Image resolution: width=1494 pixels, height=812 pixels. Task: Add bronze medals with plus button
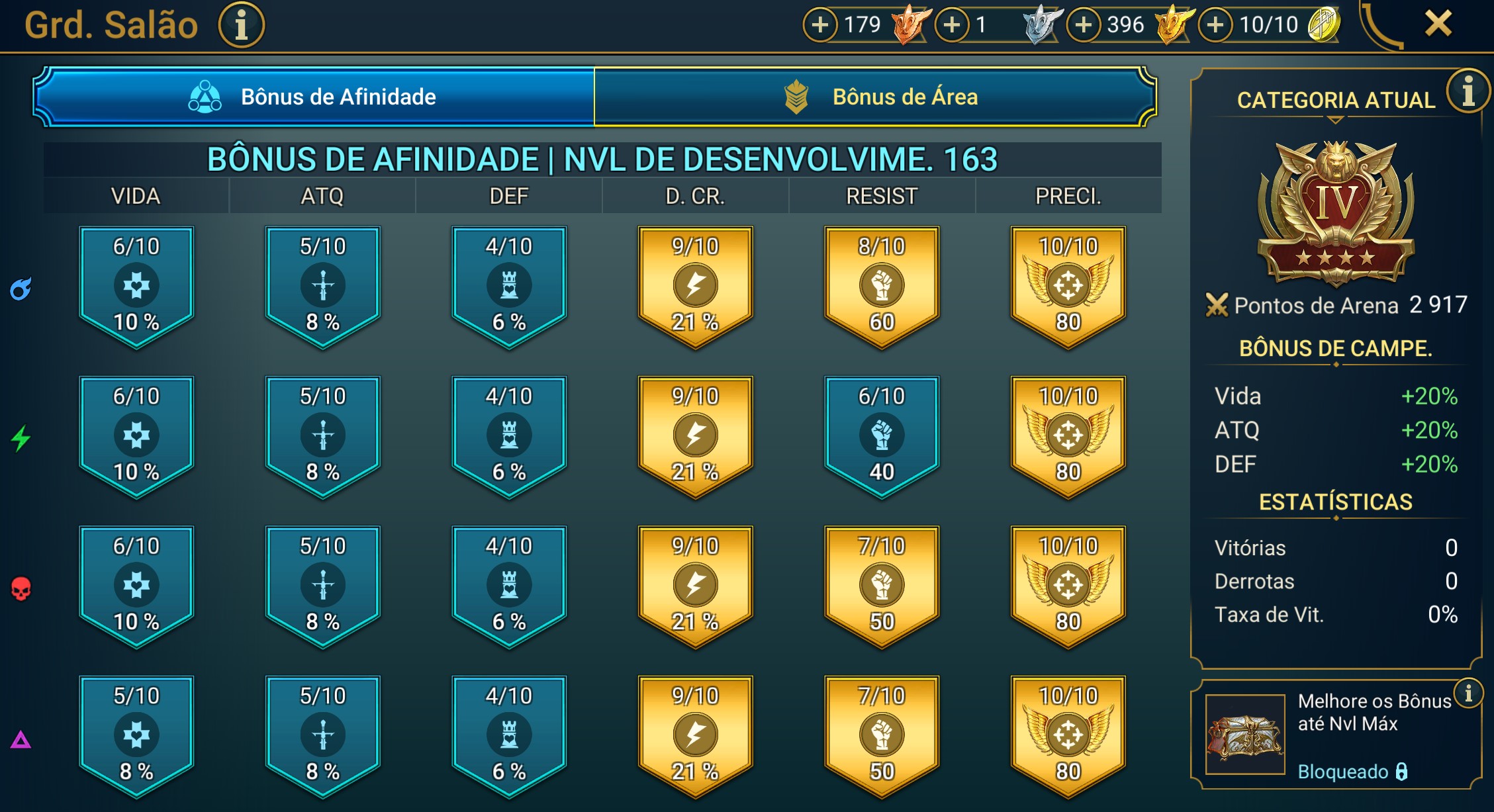[820, 25]
